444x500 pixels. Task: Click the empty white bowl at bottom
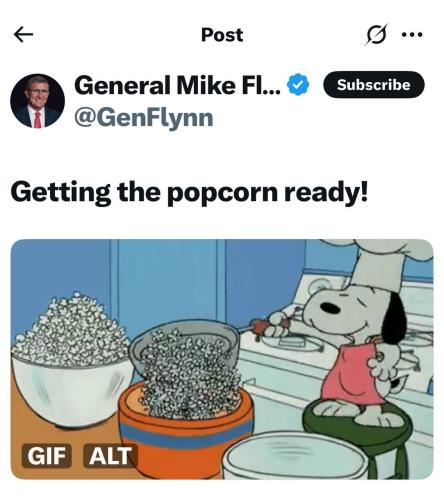tap(295, 457)
